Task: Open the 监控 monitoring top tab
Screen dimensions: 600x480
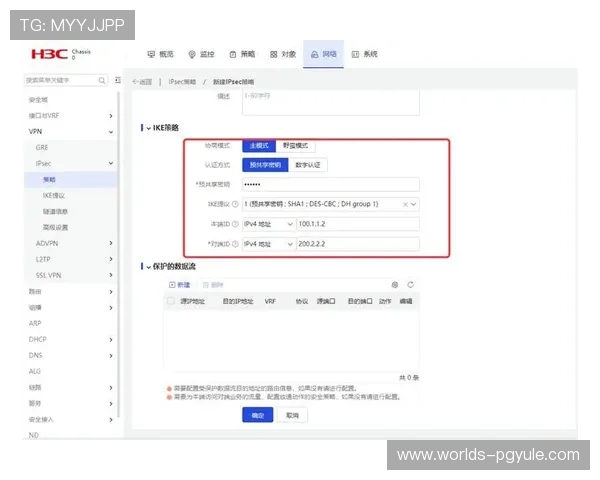Action: click(202, 54)
